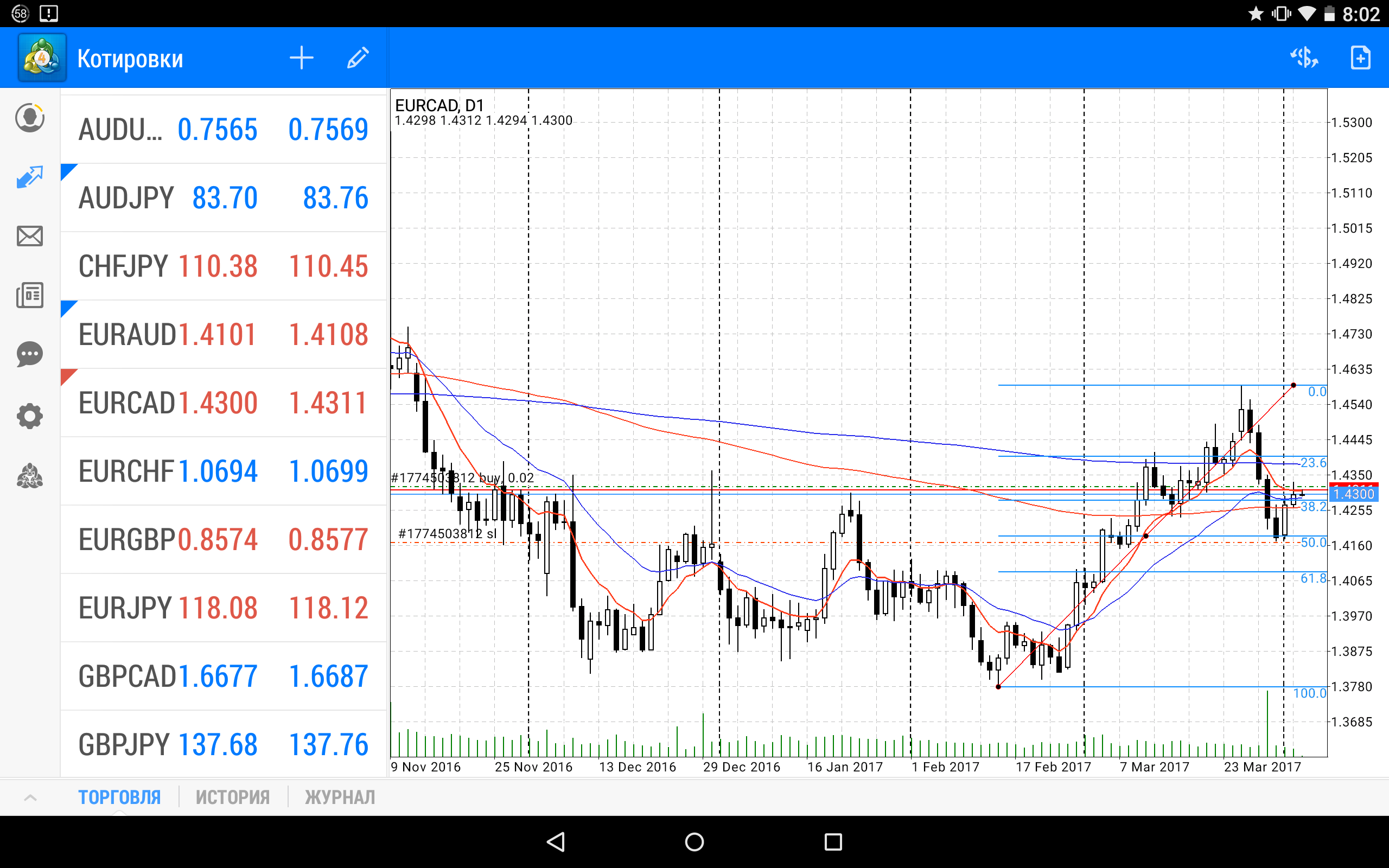Viewport: 1389px width, 868px height.
Task: Tap the Fibonacci 38.2 level label
Action: (1313, 507)
